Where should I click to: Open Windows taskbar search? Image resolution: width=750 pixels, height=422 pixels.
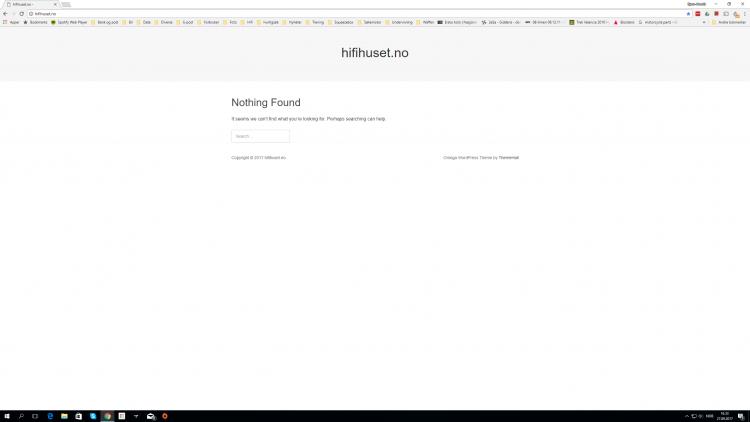click(21, 416)
